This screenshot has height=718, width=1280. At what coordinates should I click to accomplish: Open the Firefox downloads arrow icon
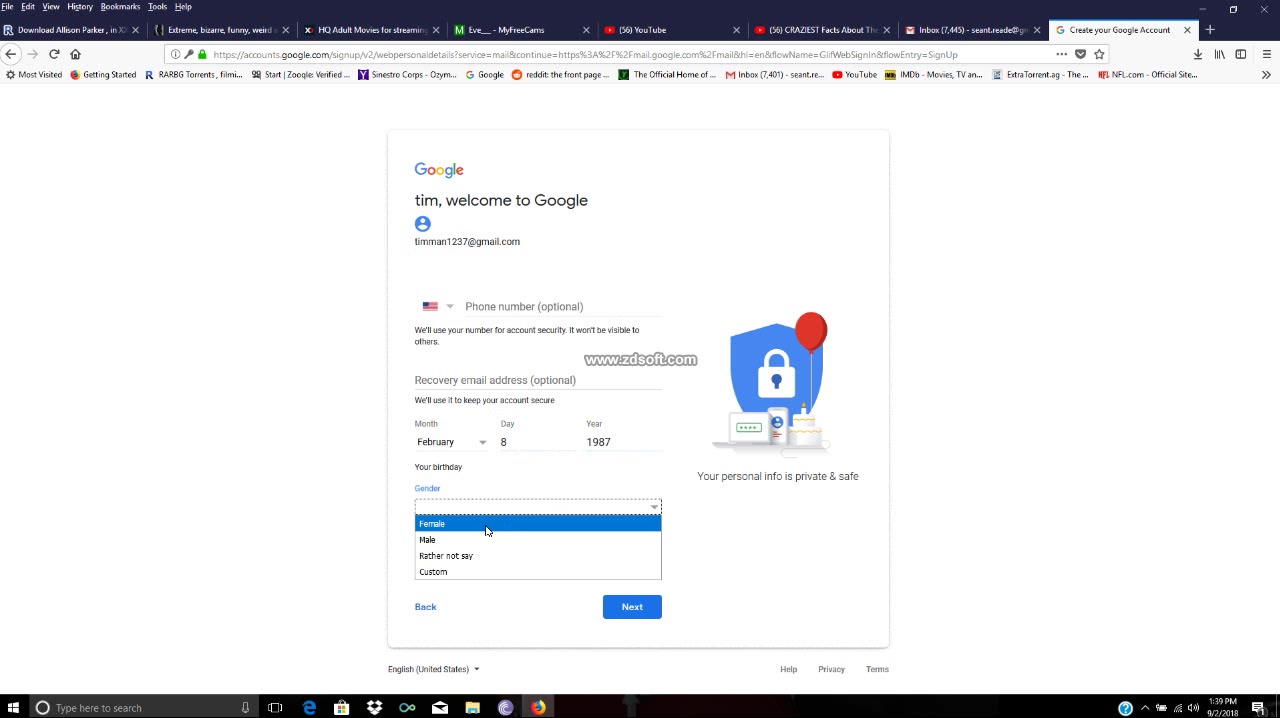coord(1197,54)
